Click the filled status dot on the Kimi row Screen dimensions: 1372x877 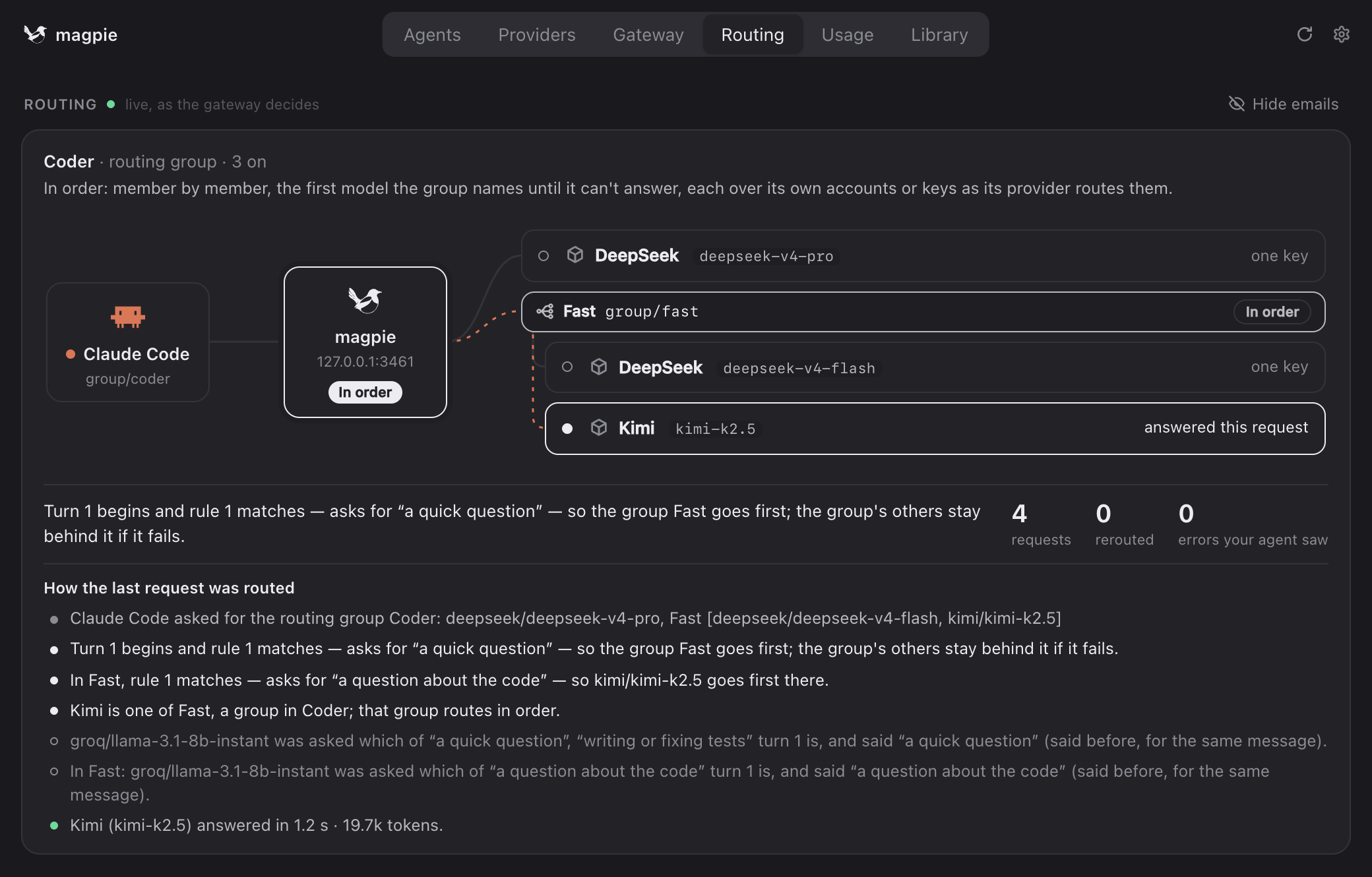(567, 429)
